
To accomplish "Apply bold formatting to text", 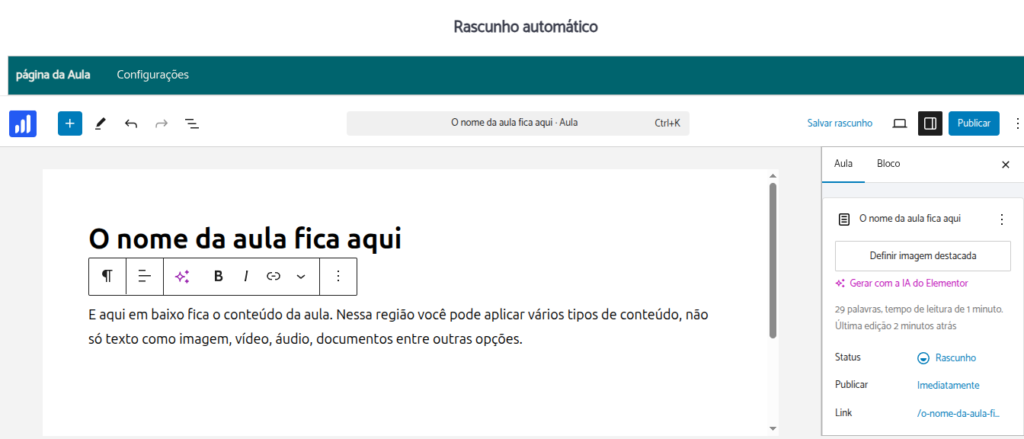I will [x=218, y=276].
